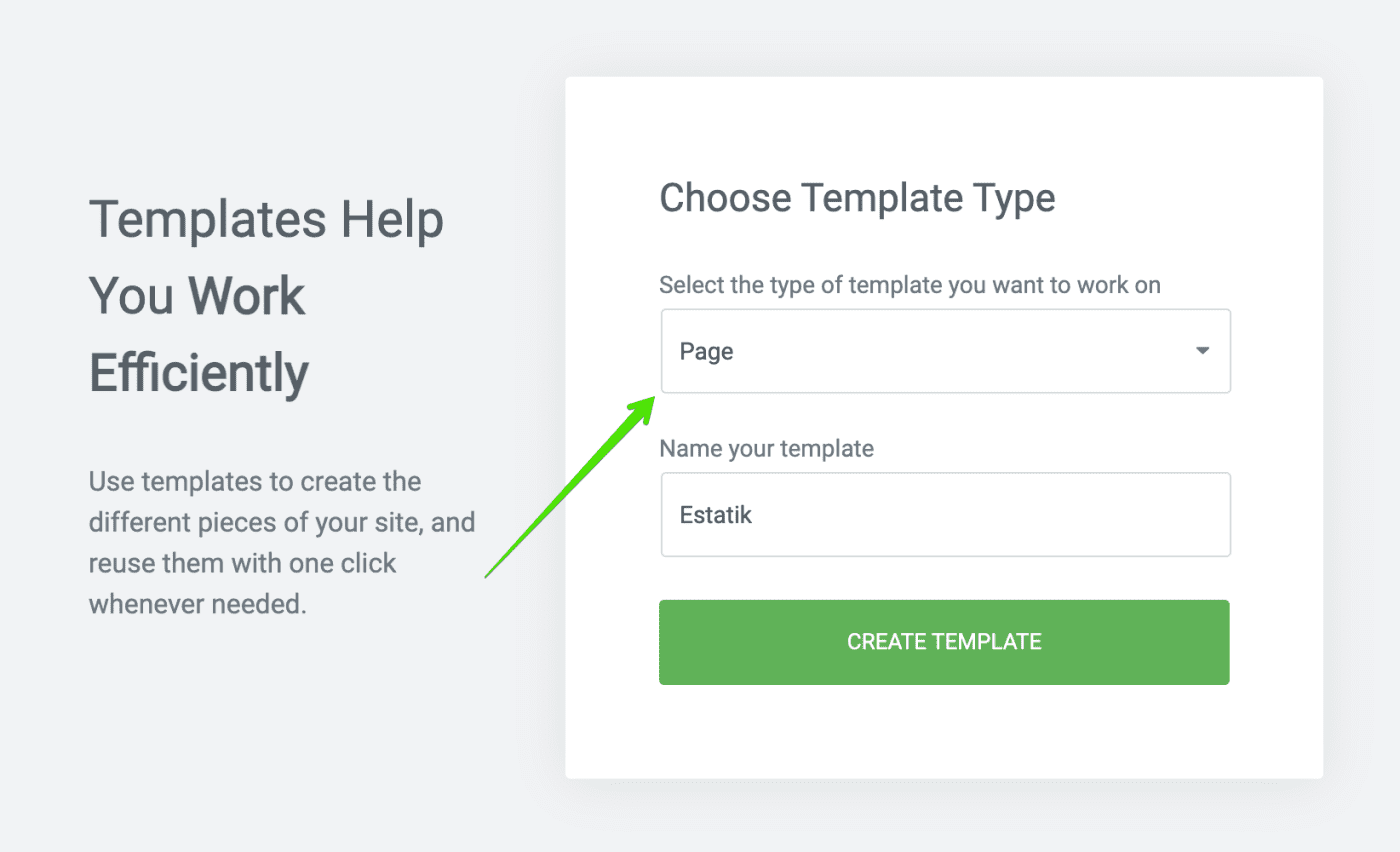Viewport: 1400px width, 852px height.
Task: Click 'reuse them with one click' text line
Action: [242, 564]
